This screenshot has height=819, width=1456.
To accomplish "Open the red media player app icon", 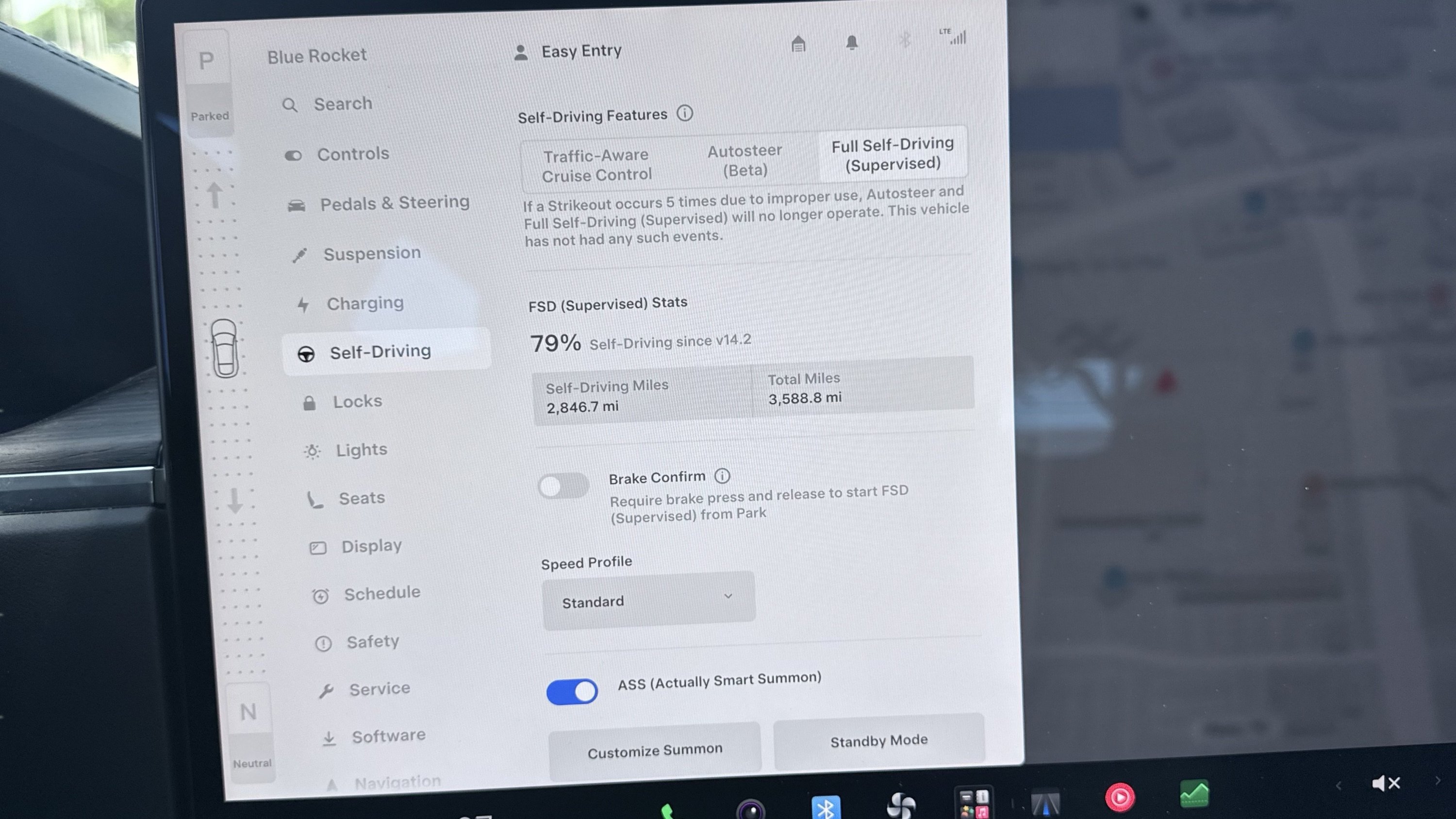I will coord(1119,798).
